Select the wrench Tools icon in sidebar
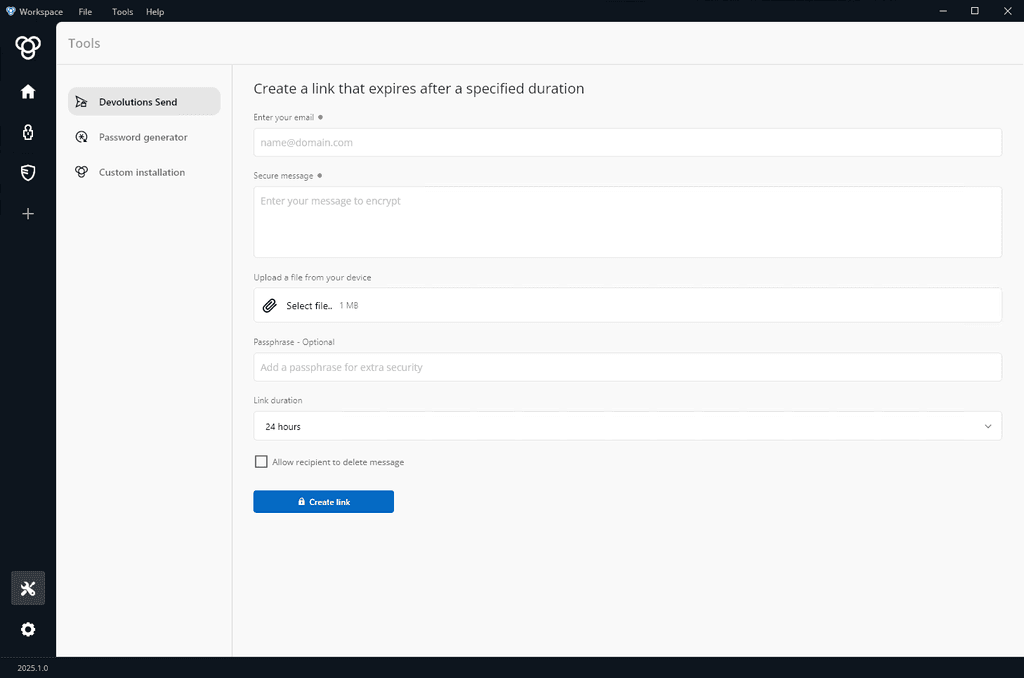The height and width of the screenshot is (678, 1024). 28,588
